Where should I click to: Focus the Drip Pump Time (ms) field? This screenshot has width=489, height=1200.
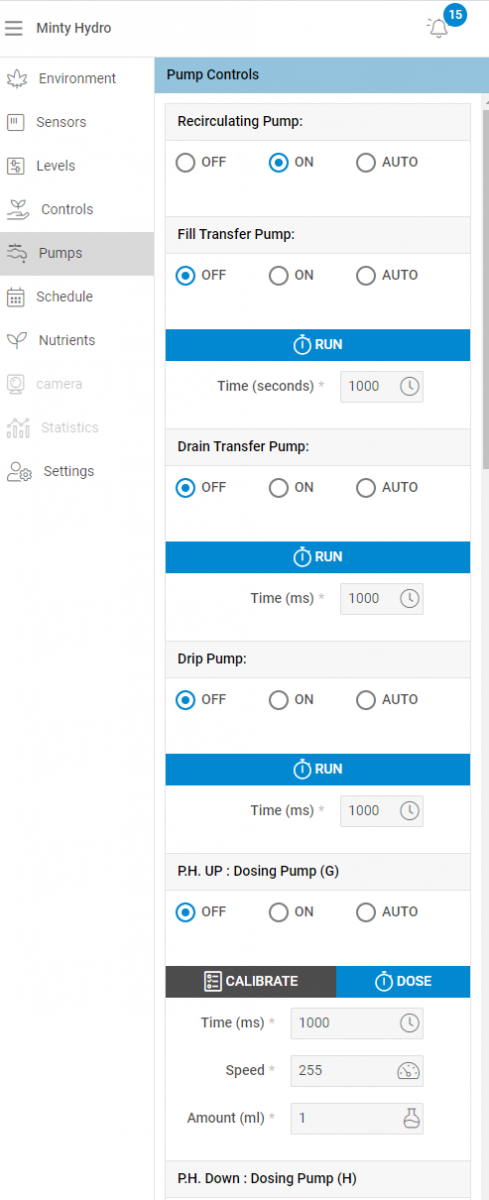click(x=382, y=811)
